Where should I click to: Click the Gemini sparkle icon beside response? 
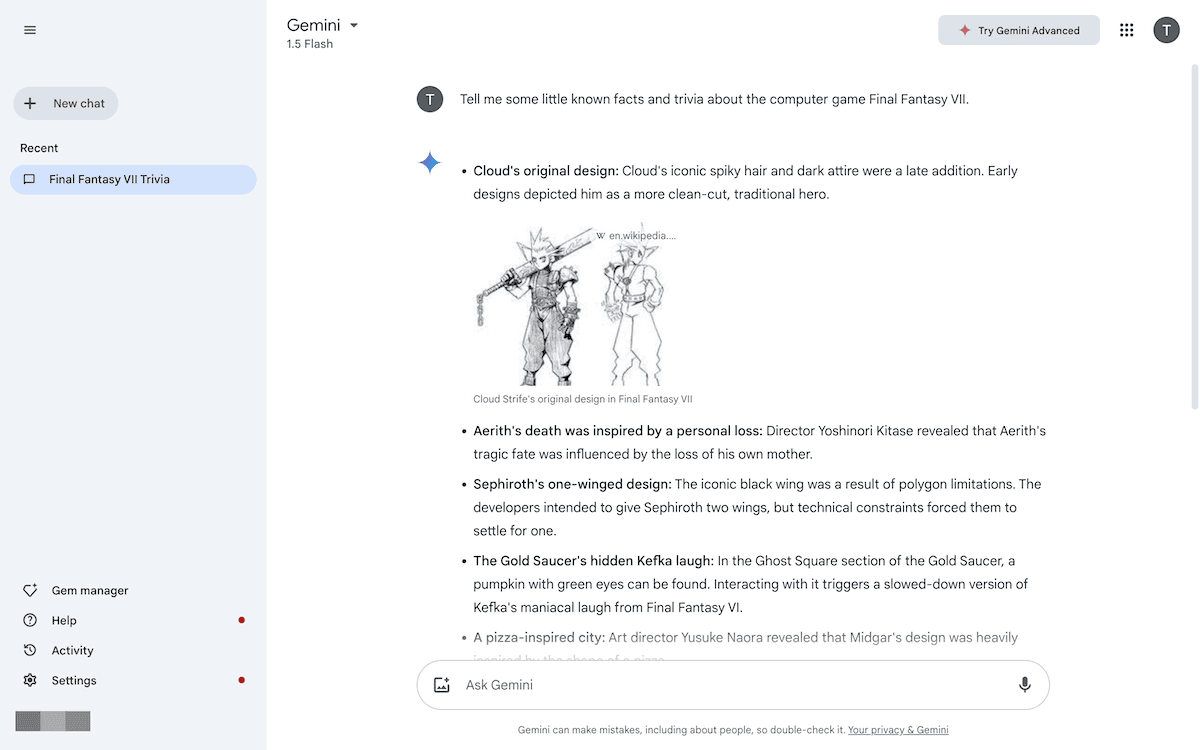pos(430,163)
